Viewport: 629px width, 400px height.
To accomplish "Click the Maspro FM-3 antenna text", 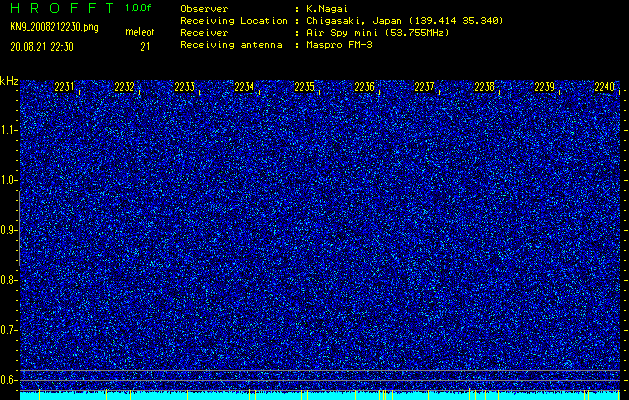I will 340,44.
